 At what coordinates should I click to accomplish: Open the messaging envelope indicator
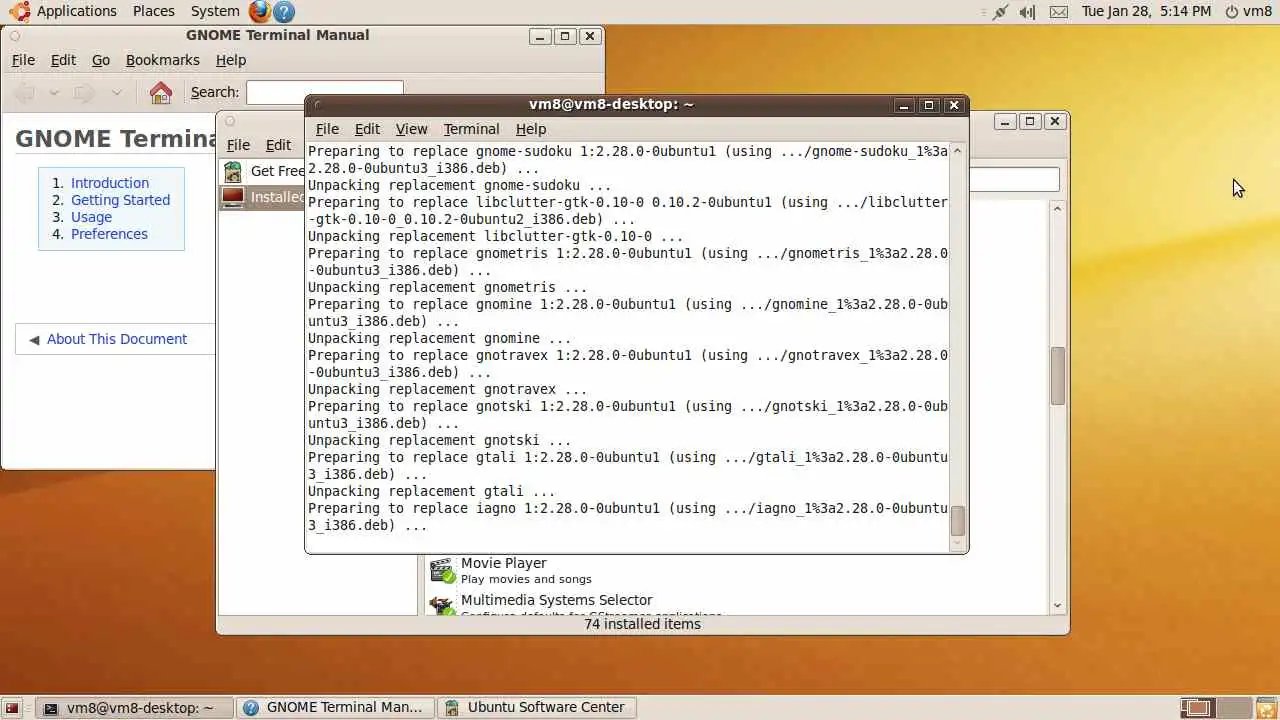tap(1059, 12)
